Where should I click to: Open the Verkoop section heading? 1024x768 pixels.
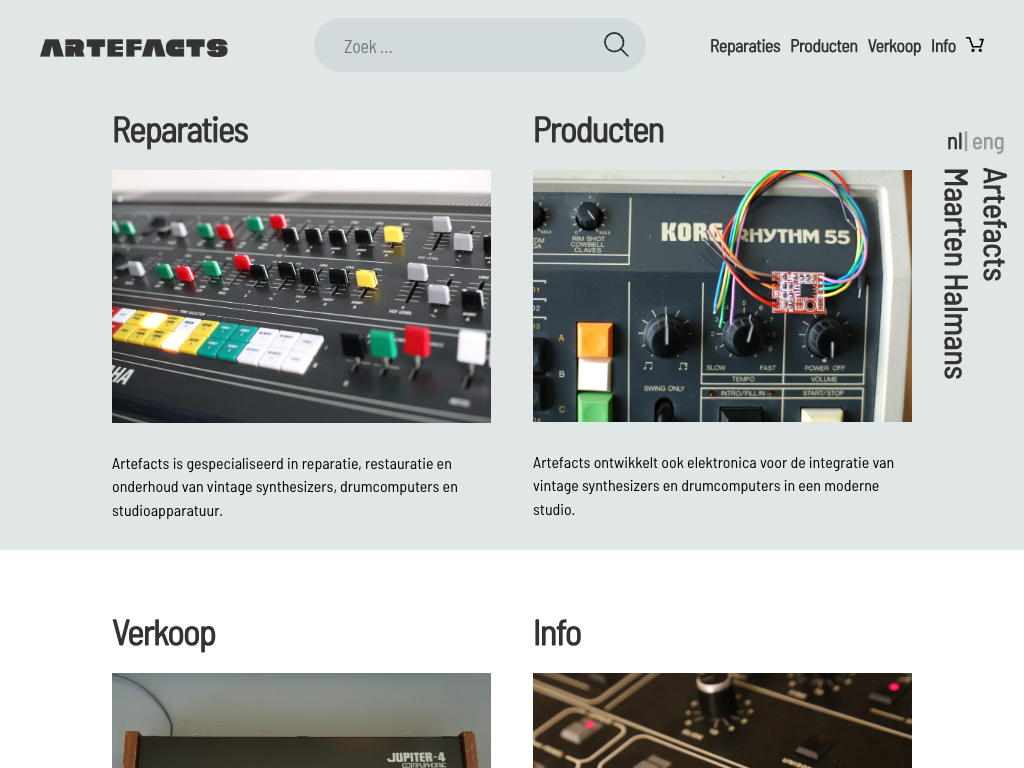click(x=164, y=633)
